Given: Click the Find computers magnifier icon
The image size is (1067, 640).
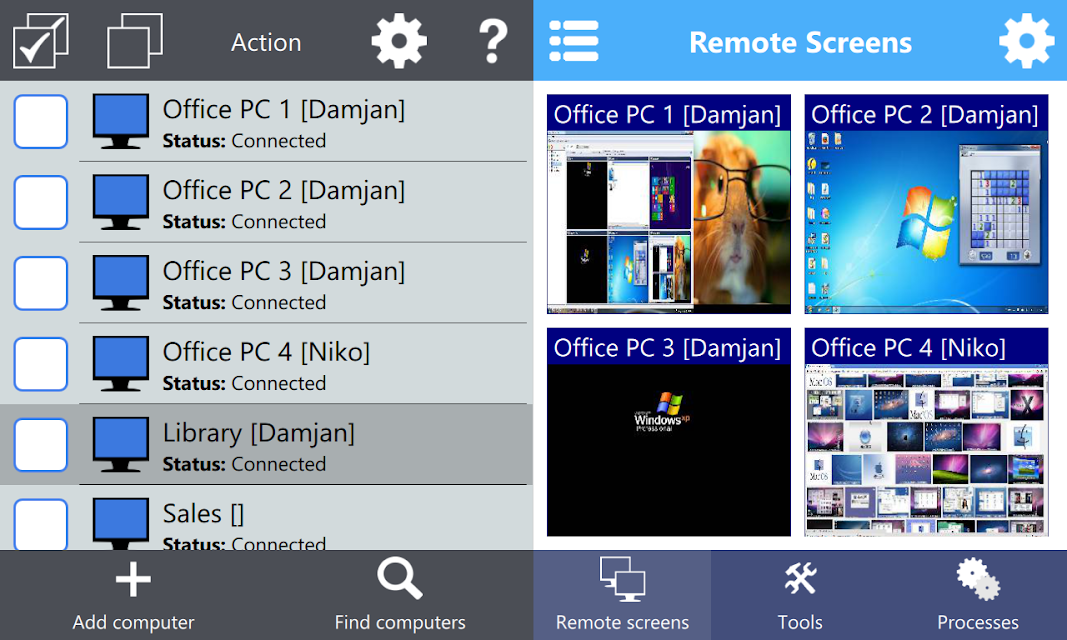Looking at the screenshot, I should tap(400, 579).
